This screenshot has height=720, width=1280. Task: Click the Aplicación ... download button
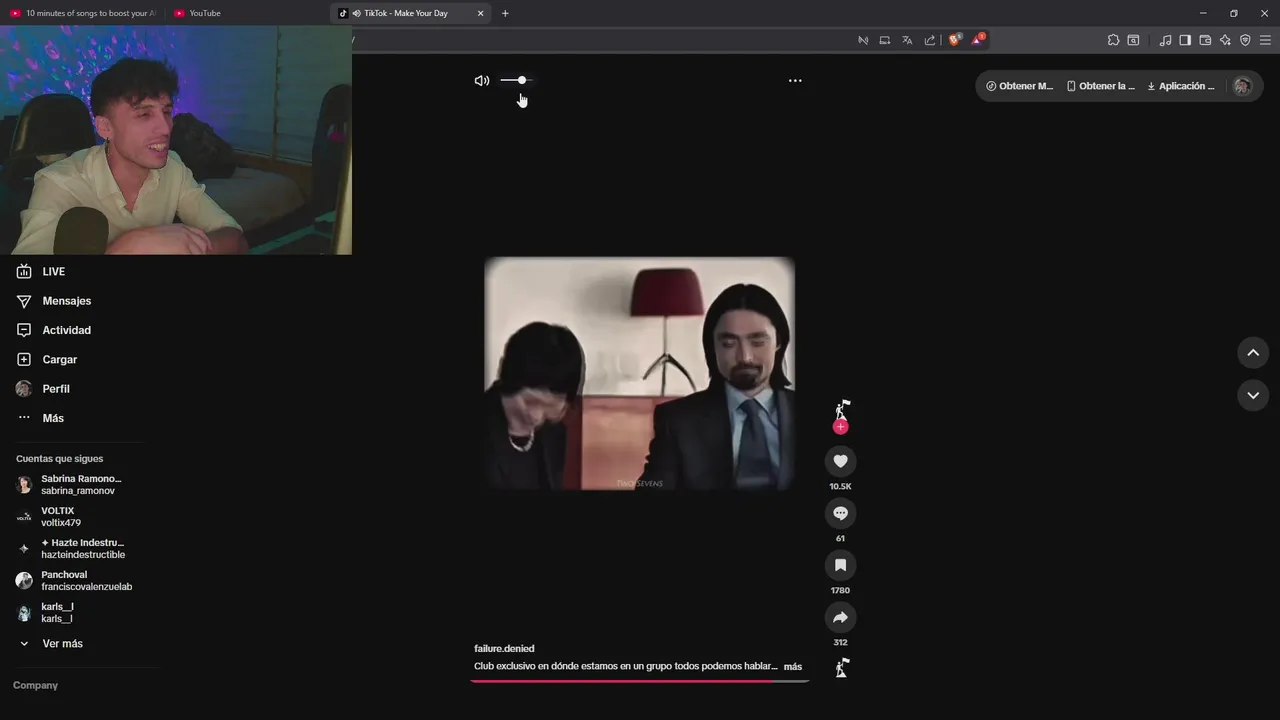point(1181,86)
